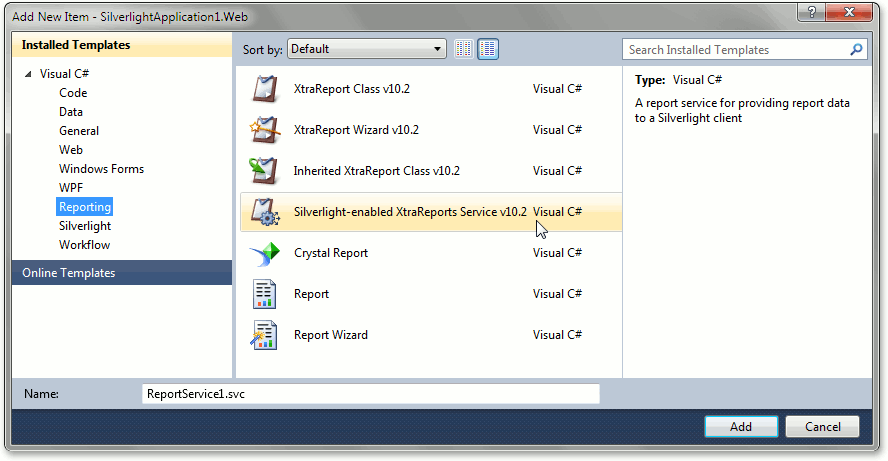Select the Code category
888x461 pixels.
tap(73, 93)
